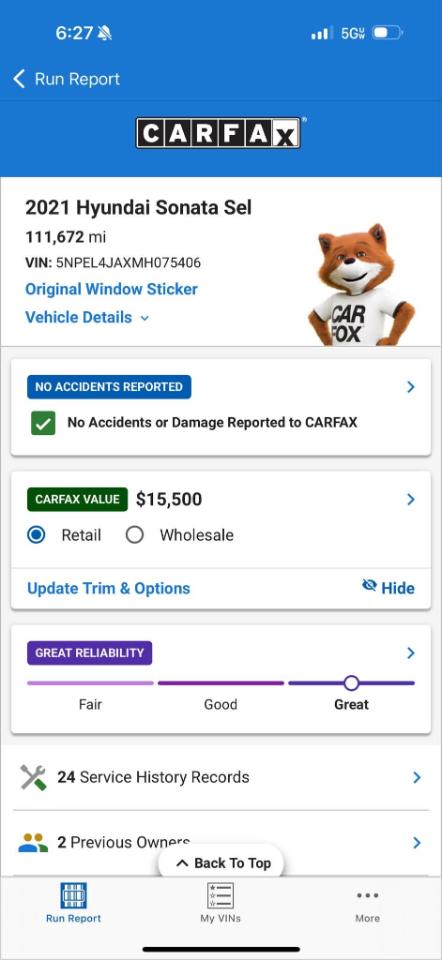Hide the CARFAX value

[388, 588]
